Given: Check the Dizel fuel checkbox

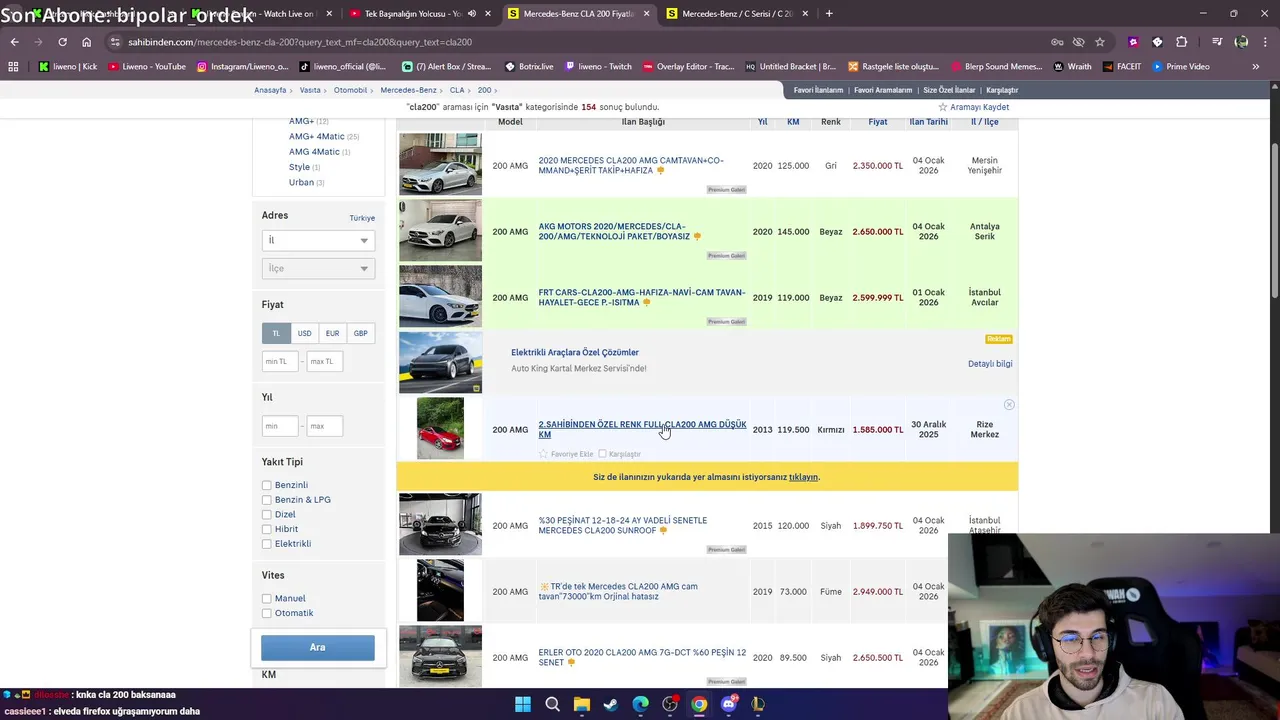Looking at the screenshot, I should point(267,515).
